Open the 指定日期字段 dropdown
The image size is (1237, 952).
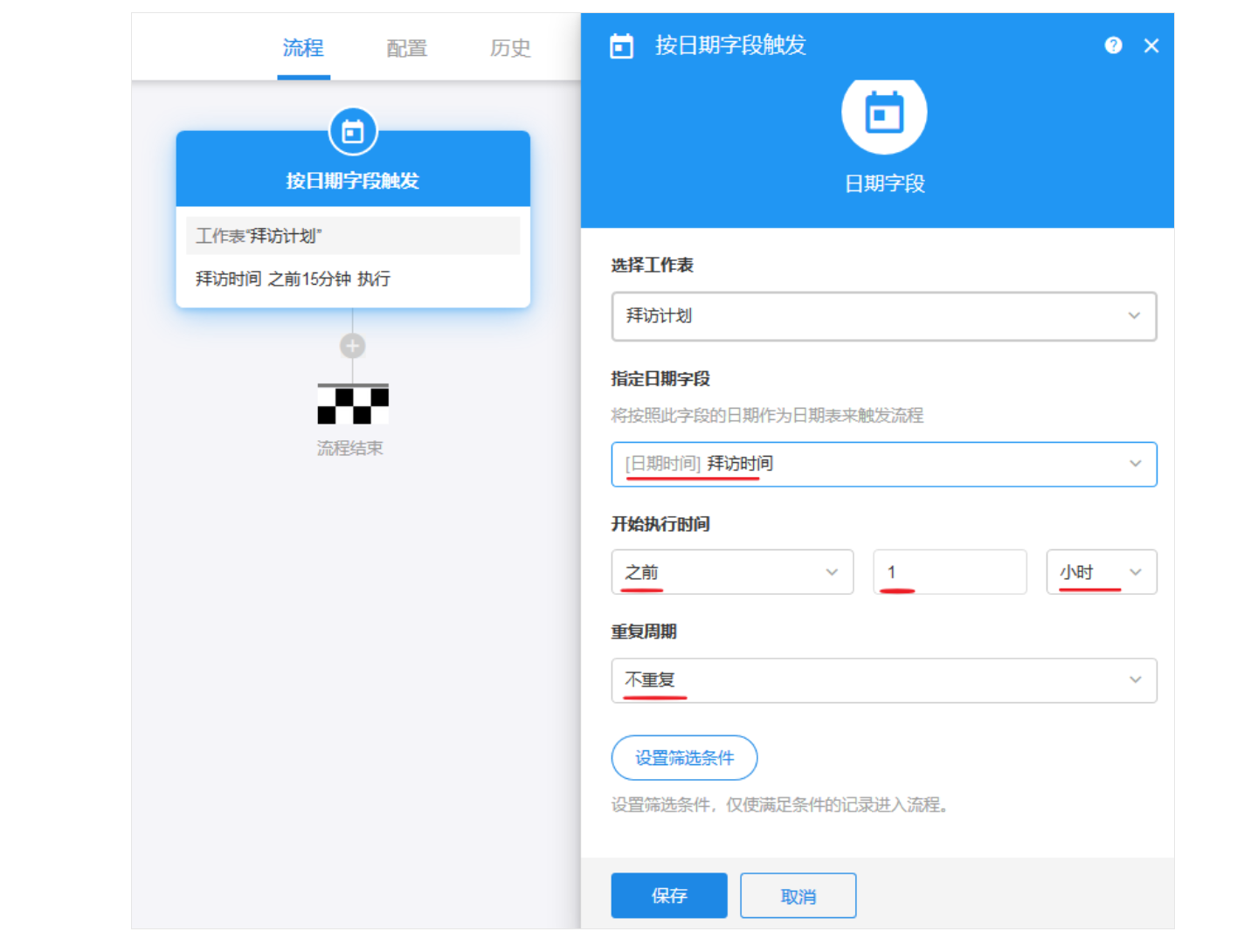pos(883,464)
